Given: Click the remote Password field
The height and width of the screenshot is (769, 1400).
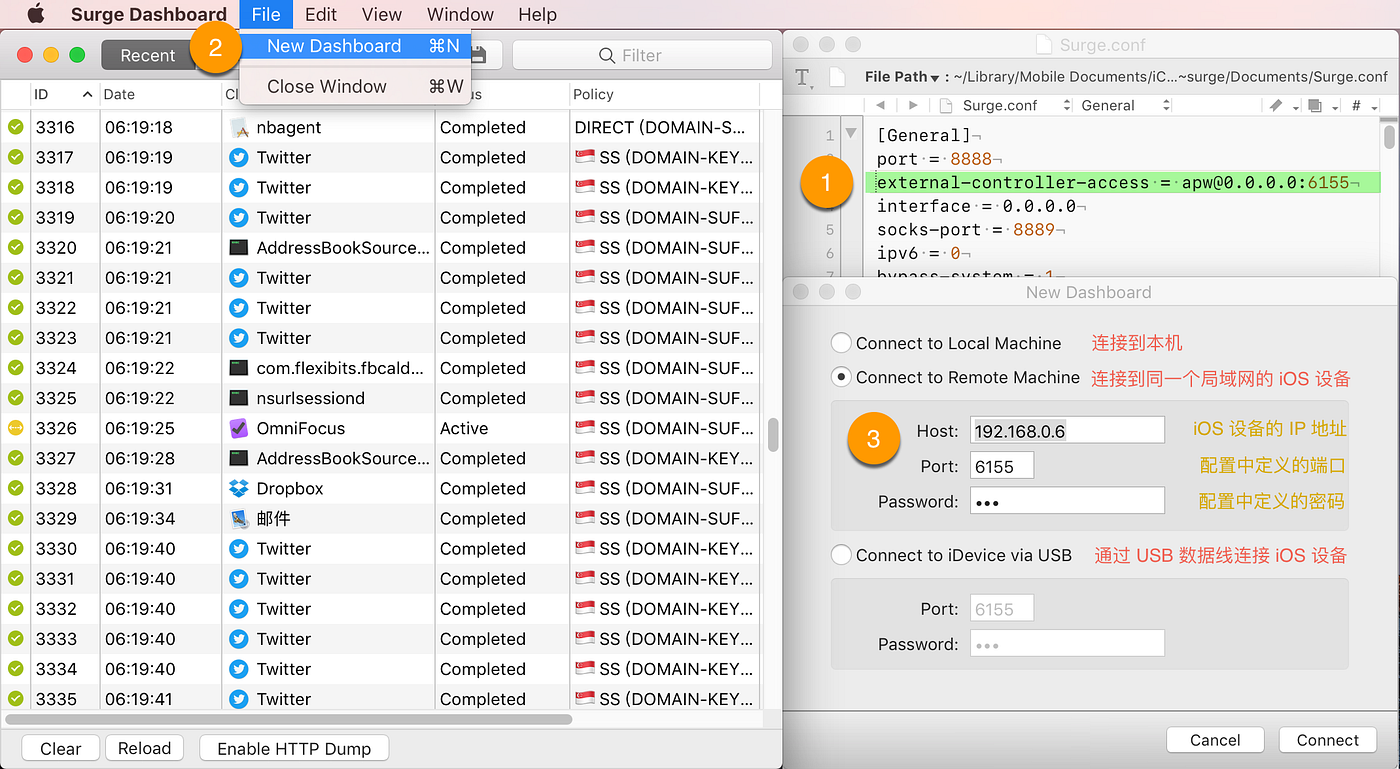Looking at the screenshot, I should pyautogui.click(x=1067, y=501).
